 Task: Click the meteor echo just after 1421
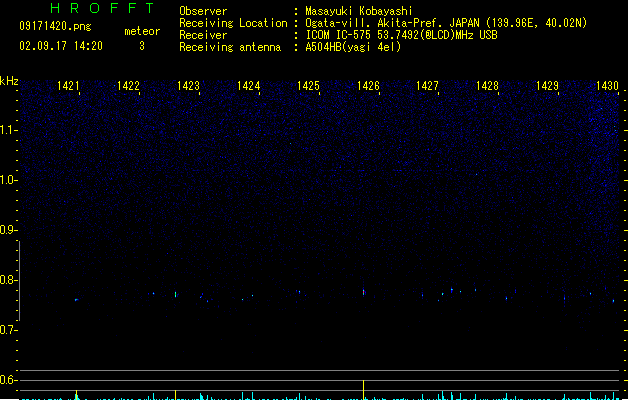click(76, 300)
